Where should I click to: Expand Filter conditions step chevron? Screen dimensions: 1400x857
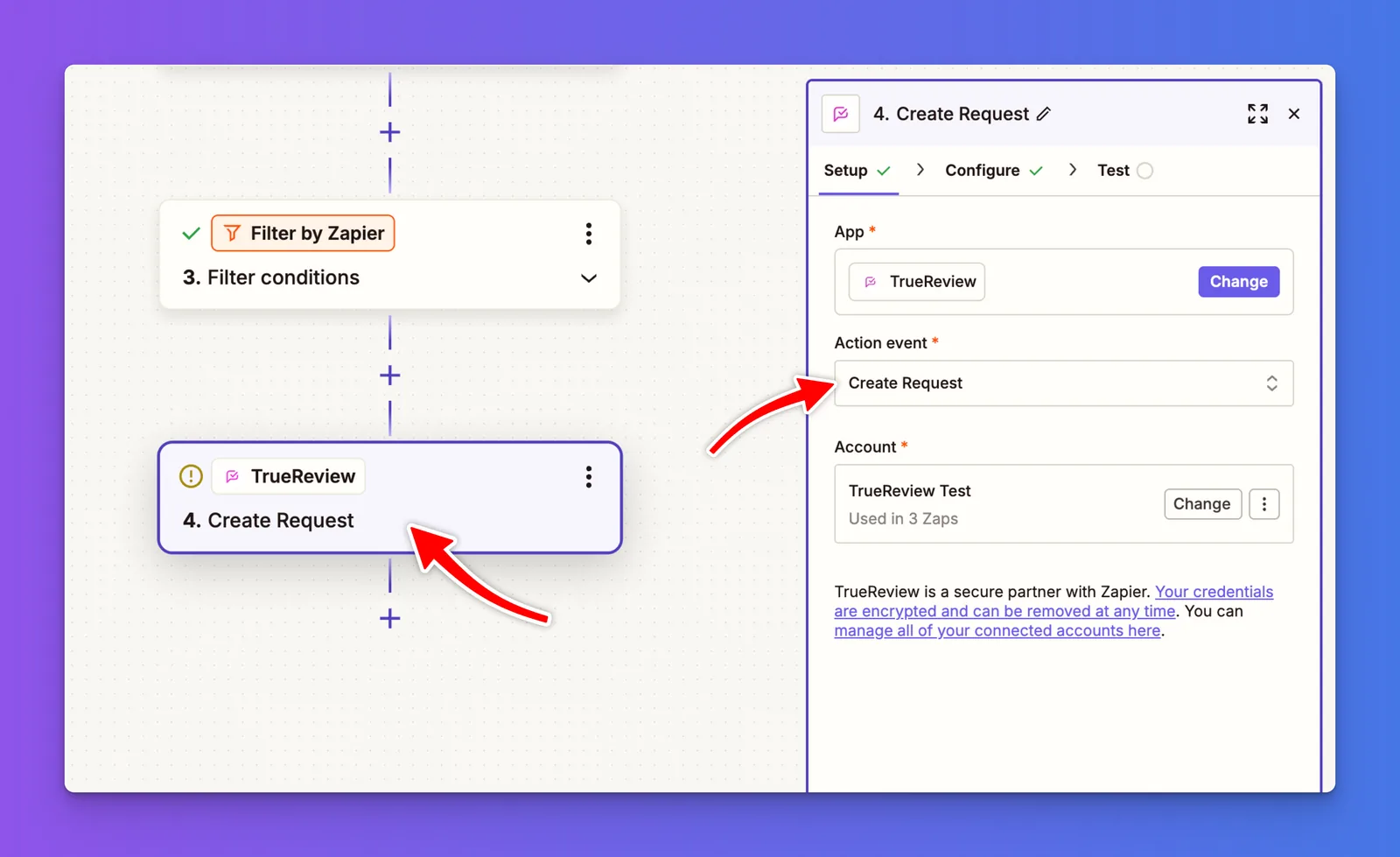589,278
